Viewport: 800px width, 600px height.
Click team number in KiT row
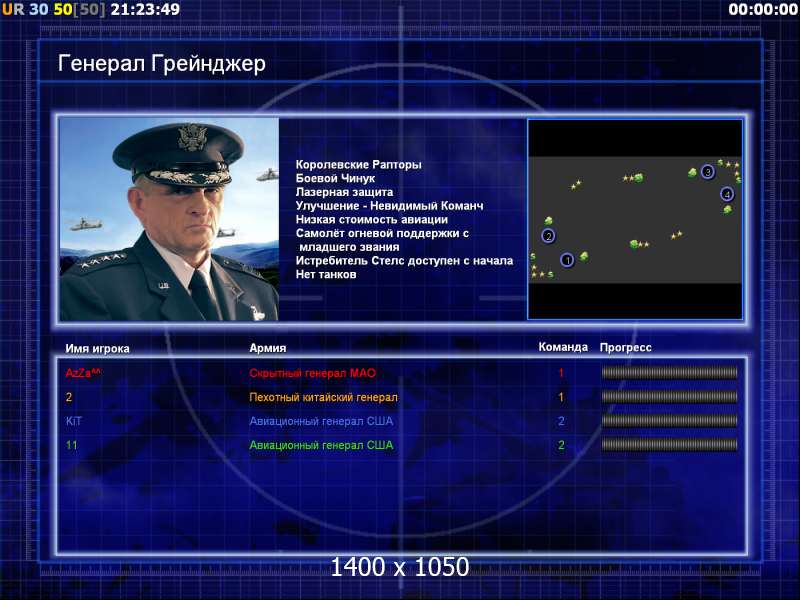(x=561, y=421)
